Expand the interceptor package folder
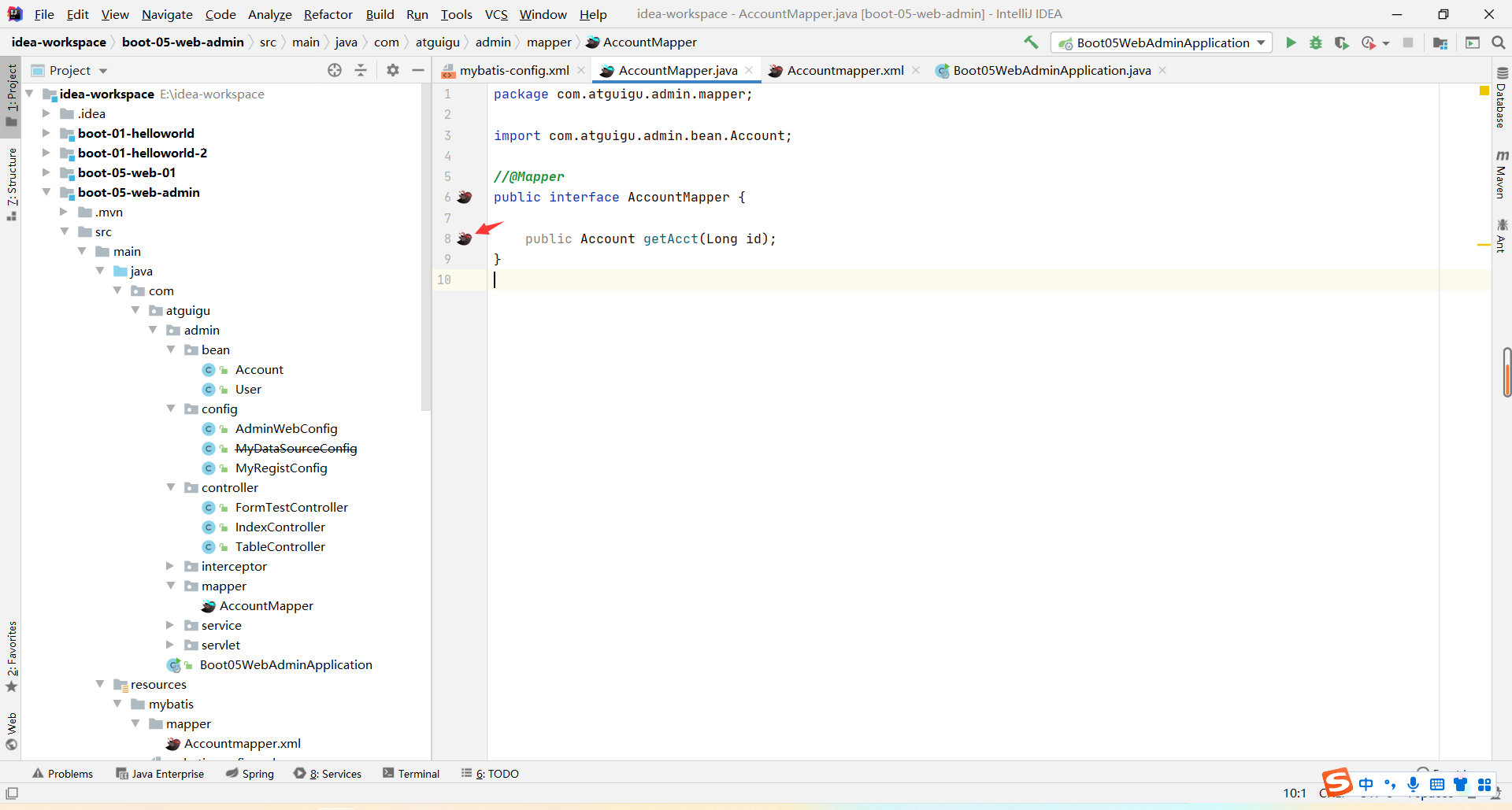This screenshot has height=810, width=1512. point(170,566)
